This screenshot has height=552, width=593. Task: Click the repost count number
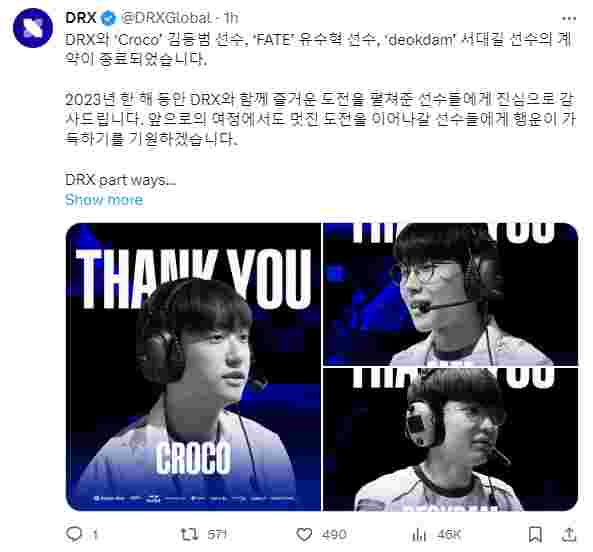coord(217,534)
